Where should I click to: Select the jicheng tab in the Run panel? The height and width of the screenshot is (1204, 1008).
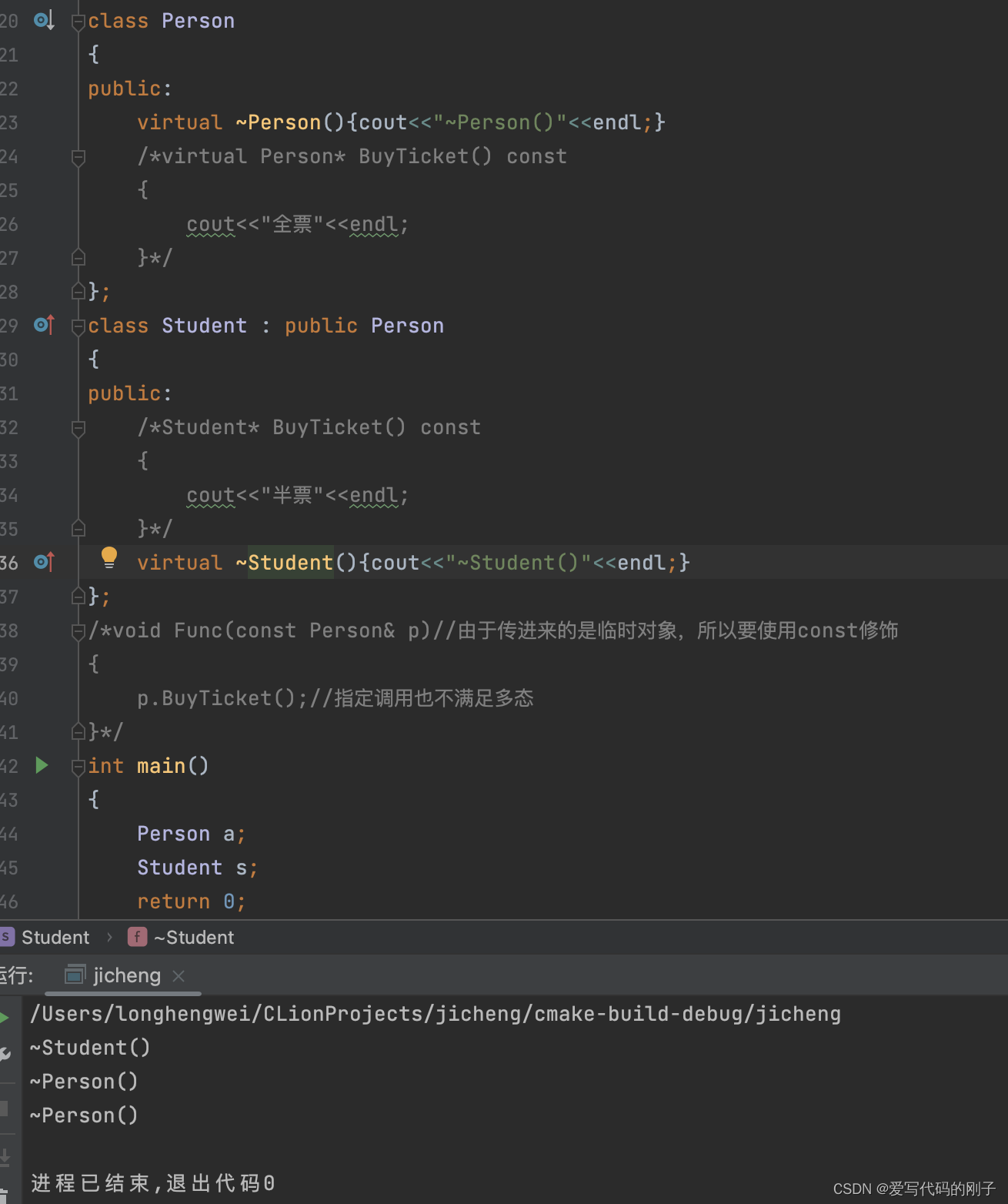123,975
